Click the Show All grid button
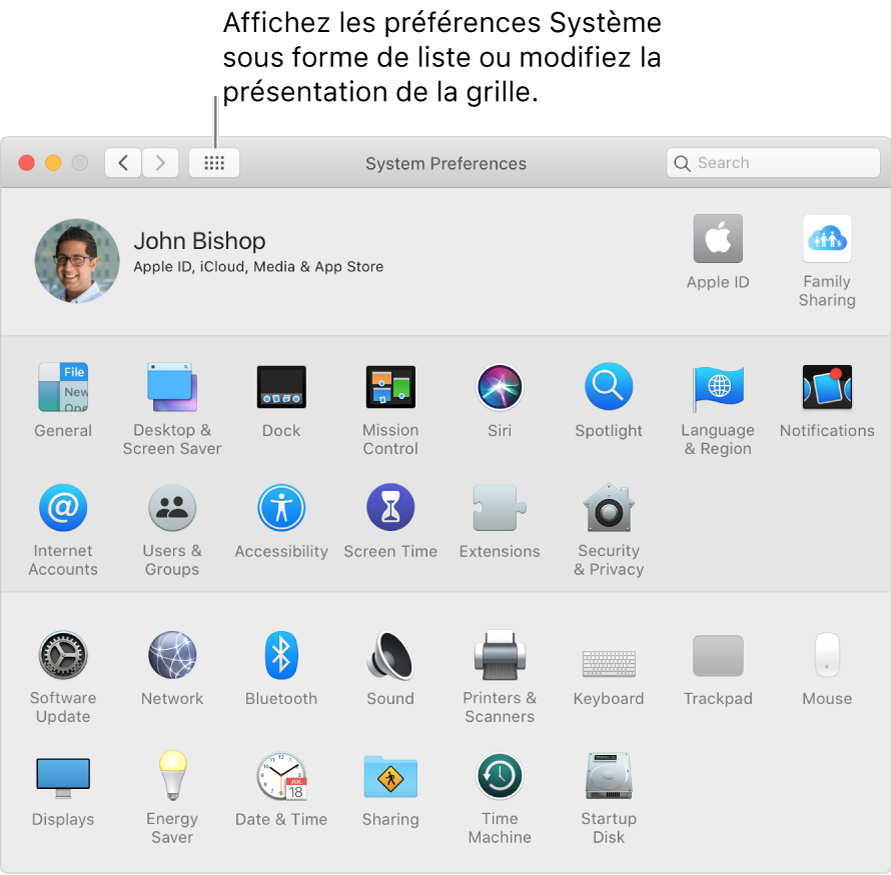The image size is (891, 875). point(214,163)
